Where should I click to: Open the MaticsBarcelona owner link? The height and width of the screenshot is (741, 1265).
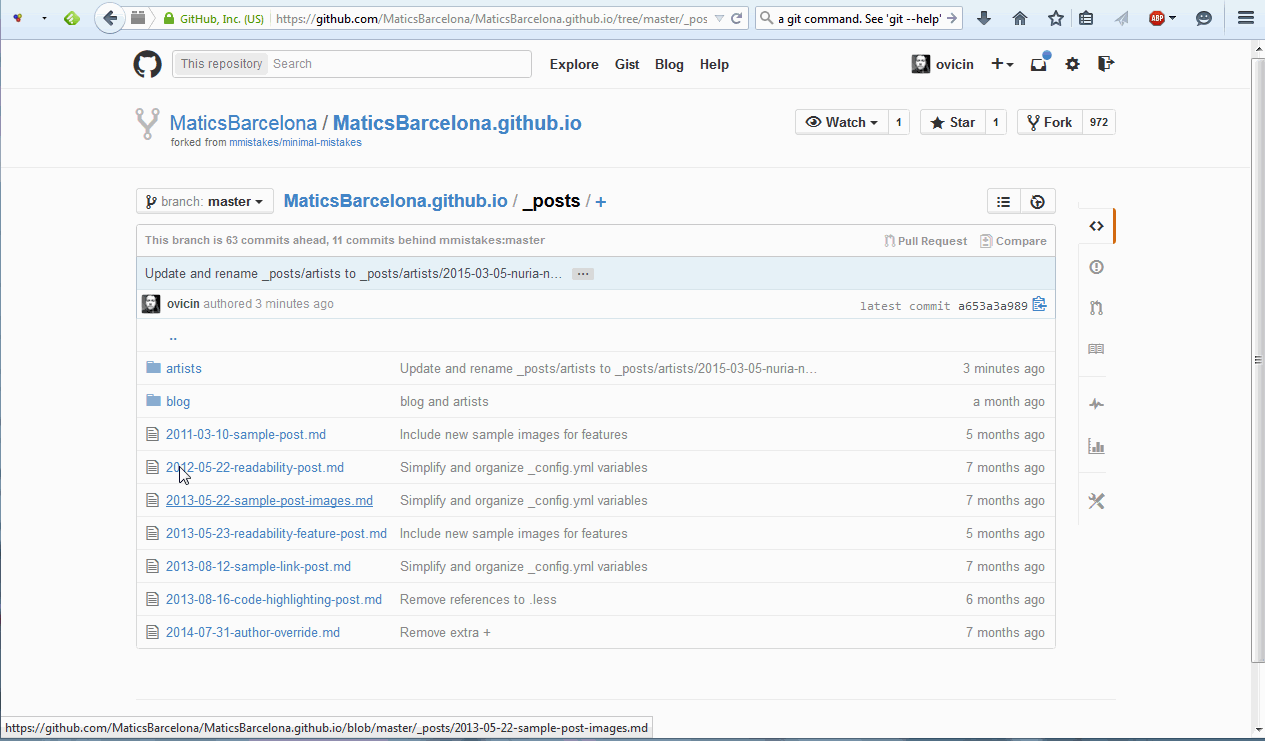pyautogui.click(x=243, y=123)
